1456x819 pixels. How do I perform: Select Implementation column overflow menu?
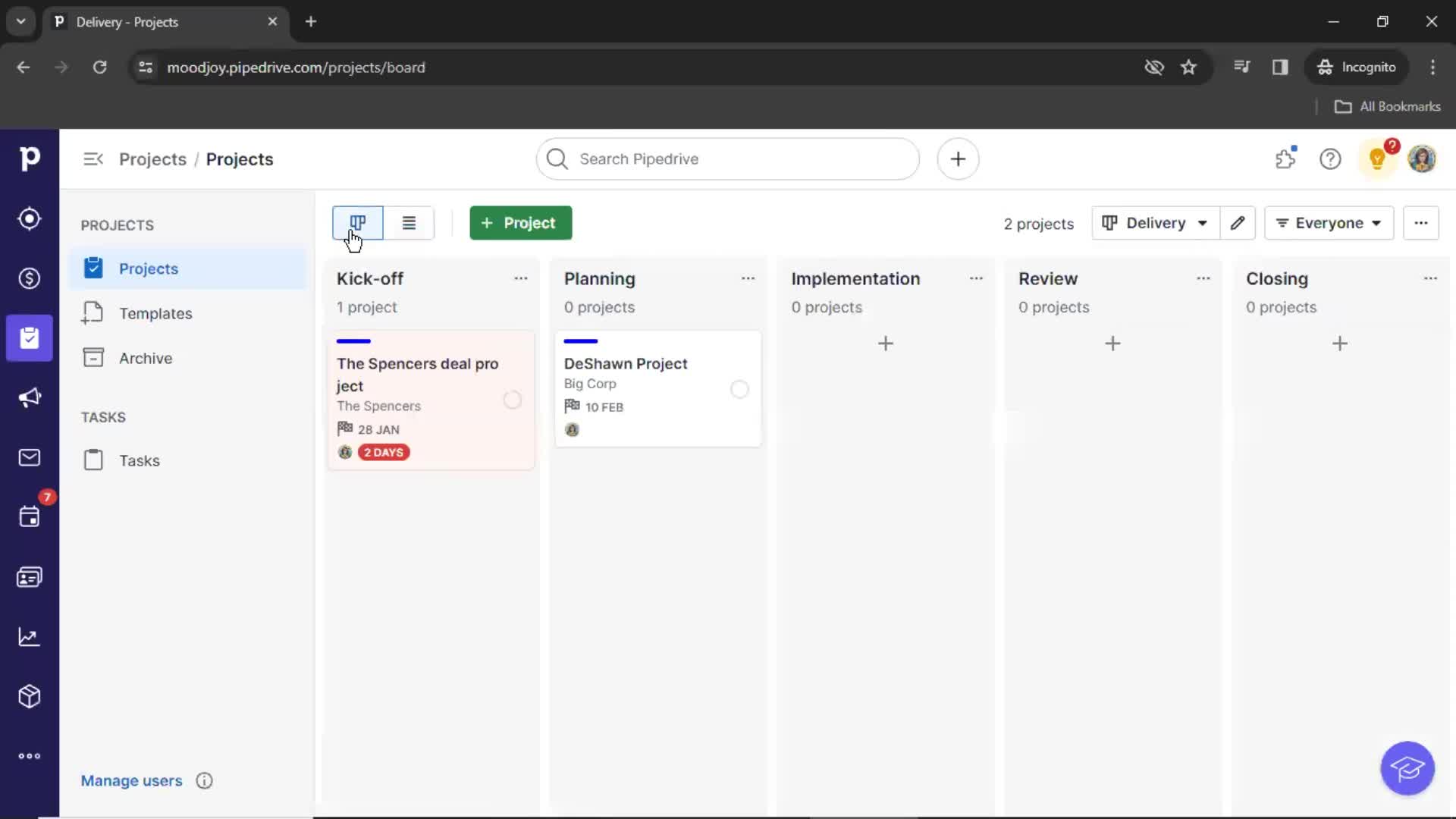(975, 278)
